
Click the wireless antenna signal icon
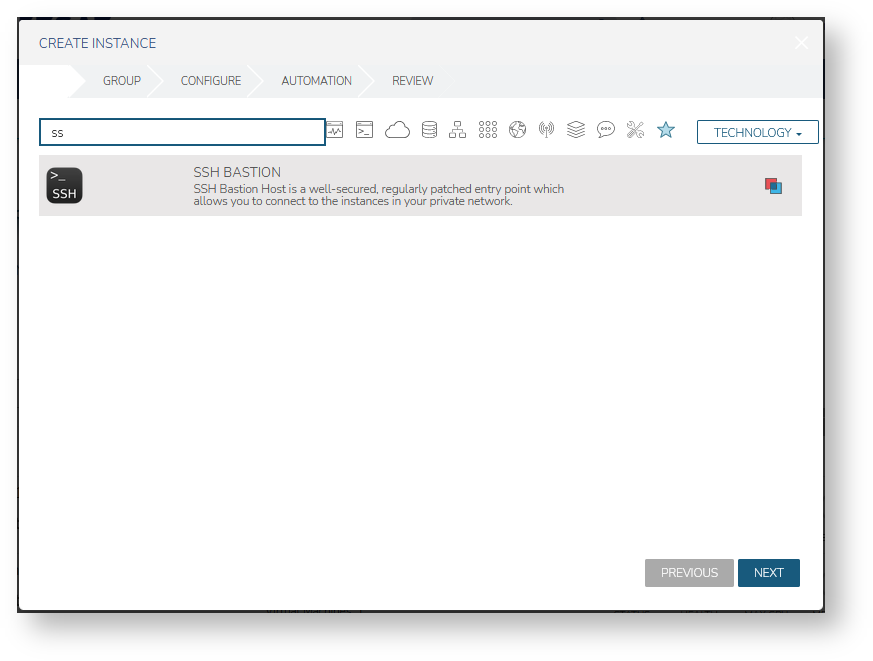pos(546,130)
